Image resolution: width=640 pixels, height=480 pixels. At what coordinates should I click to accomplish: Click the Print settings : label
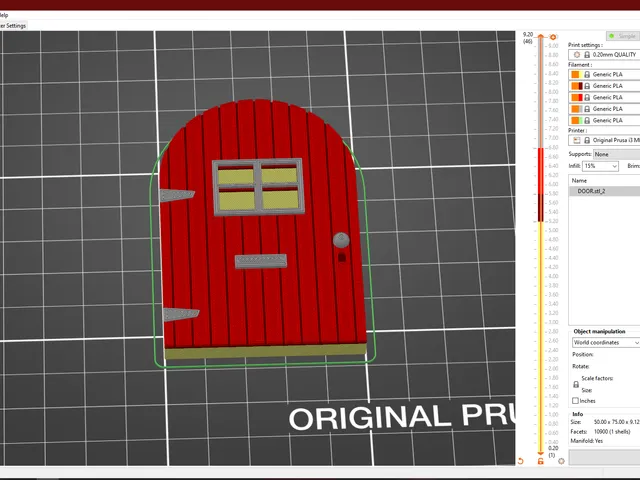coord(585,45)
